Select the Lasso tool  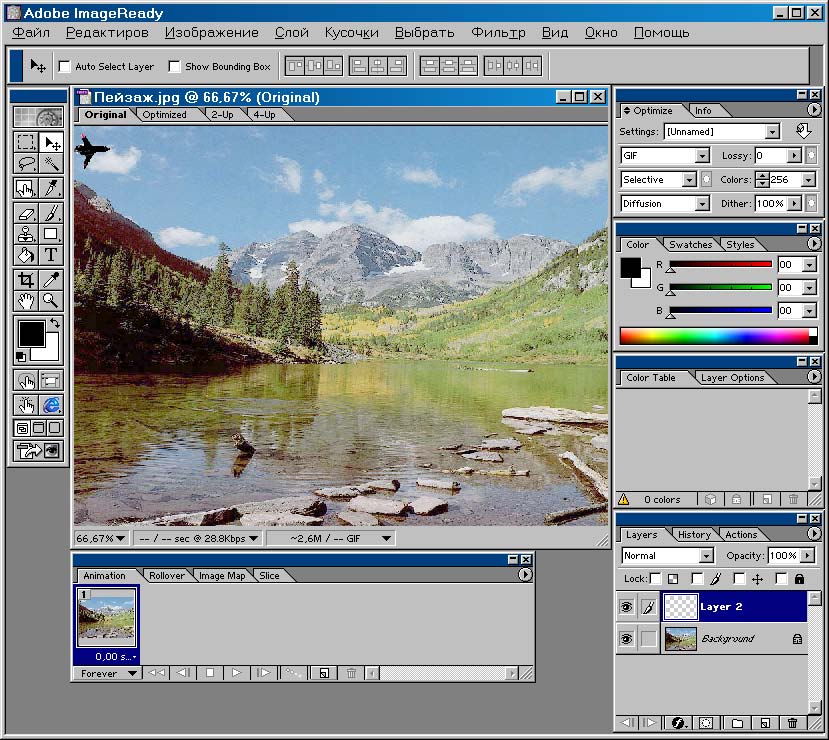[x=26, y=164]
